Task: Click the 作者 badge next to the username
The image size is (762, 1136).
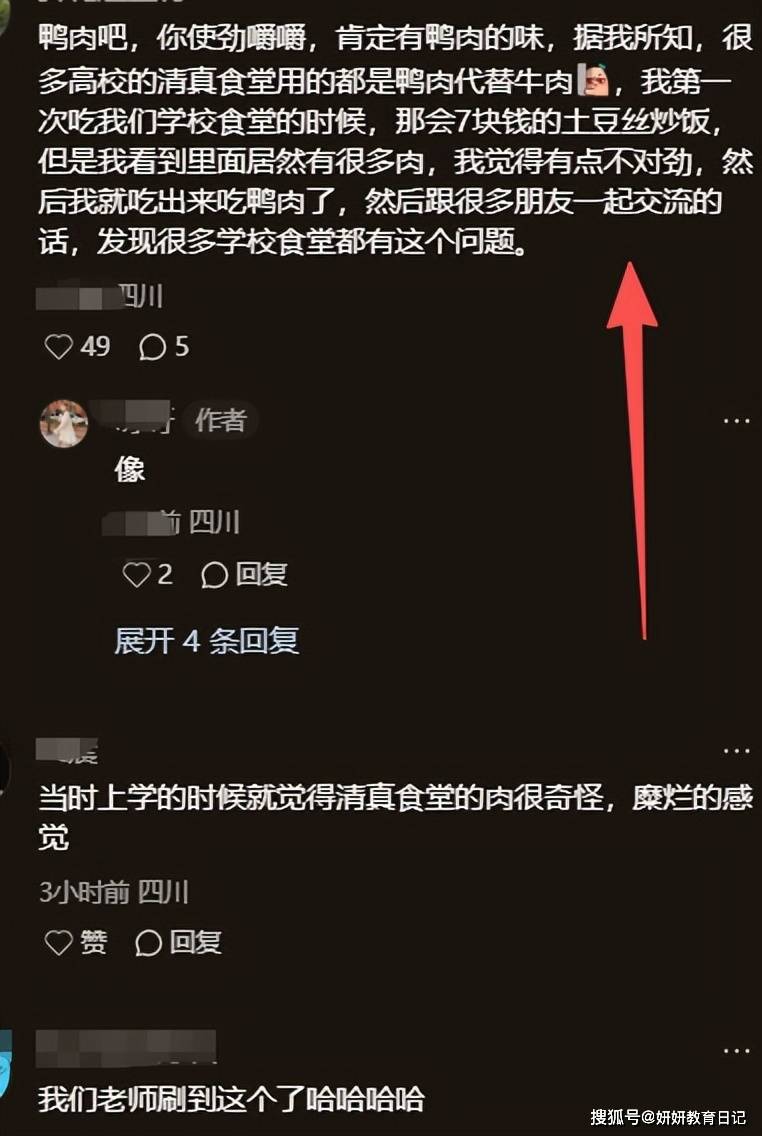Action: tap(221, 420)
